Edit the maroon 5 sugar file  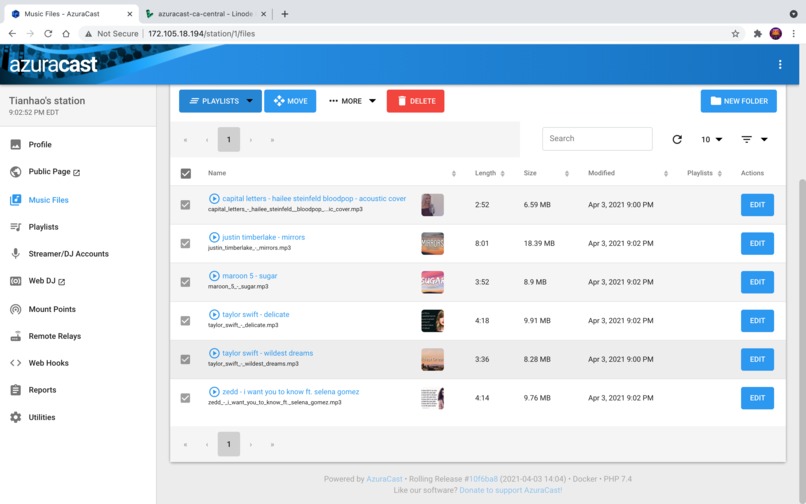[x=757, y=282]
